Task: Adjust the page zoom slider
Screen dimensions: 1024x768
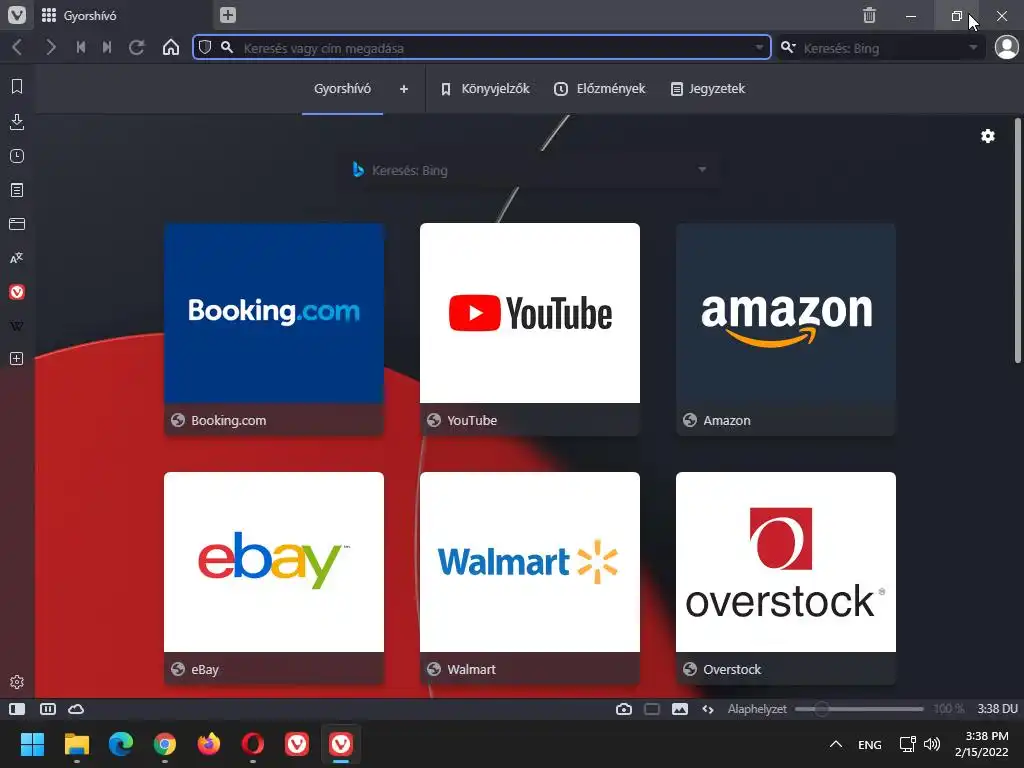Action: click(859, 709)
